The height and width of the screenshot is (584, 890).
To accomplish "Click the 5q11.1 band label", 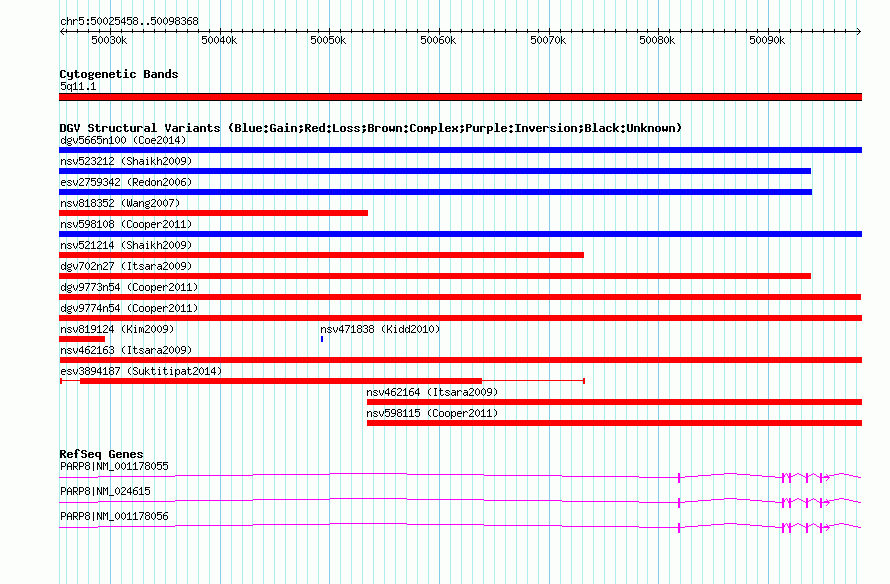I will click(x=78, y=86).
